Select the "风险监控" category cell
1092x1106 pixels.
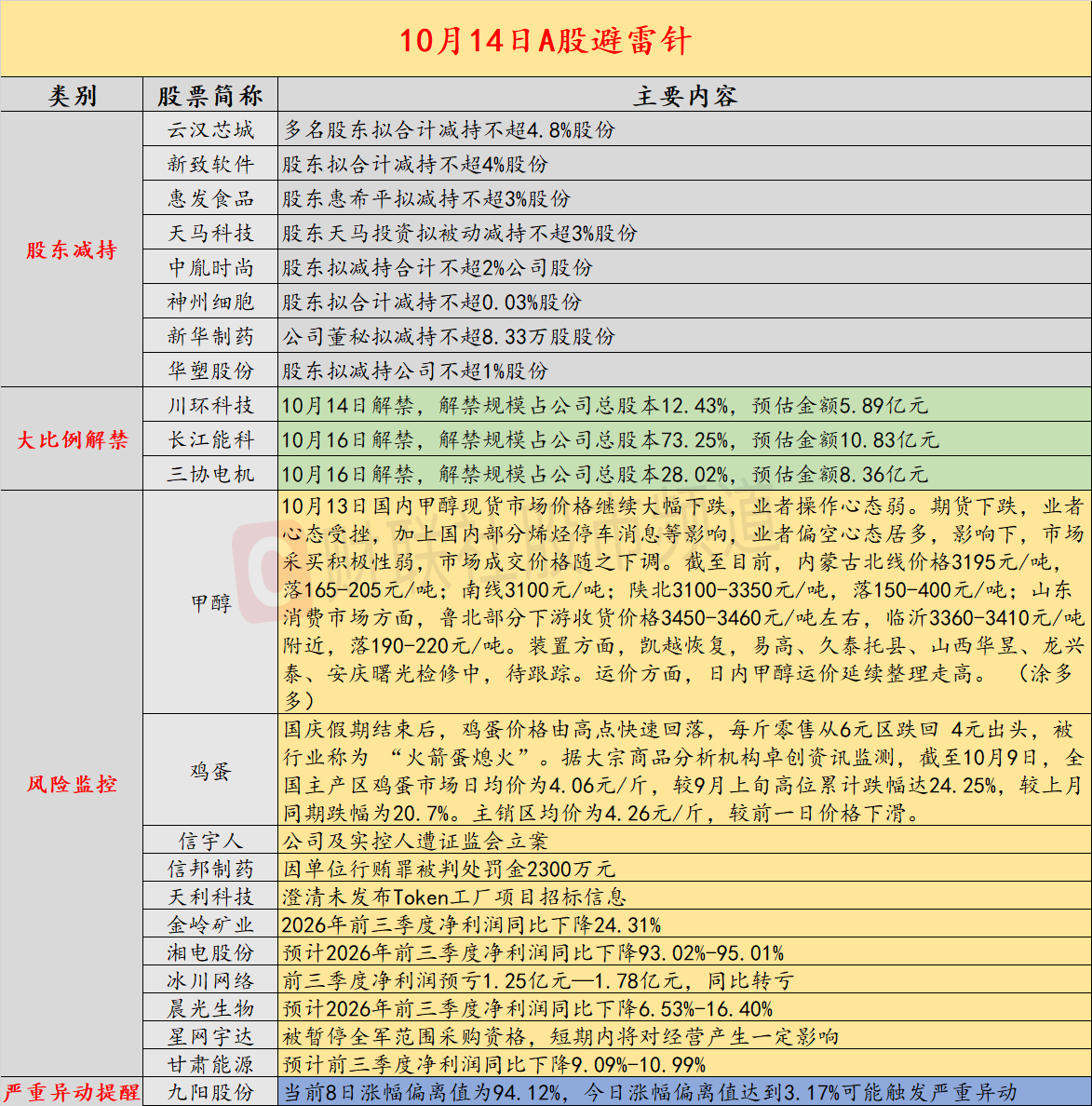[72, 784]
